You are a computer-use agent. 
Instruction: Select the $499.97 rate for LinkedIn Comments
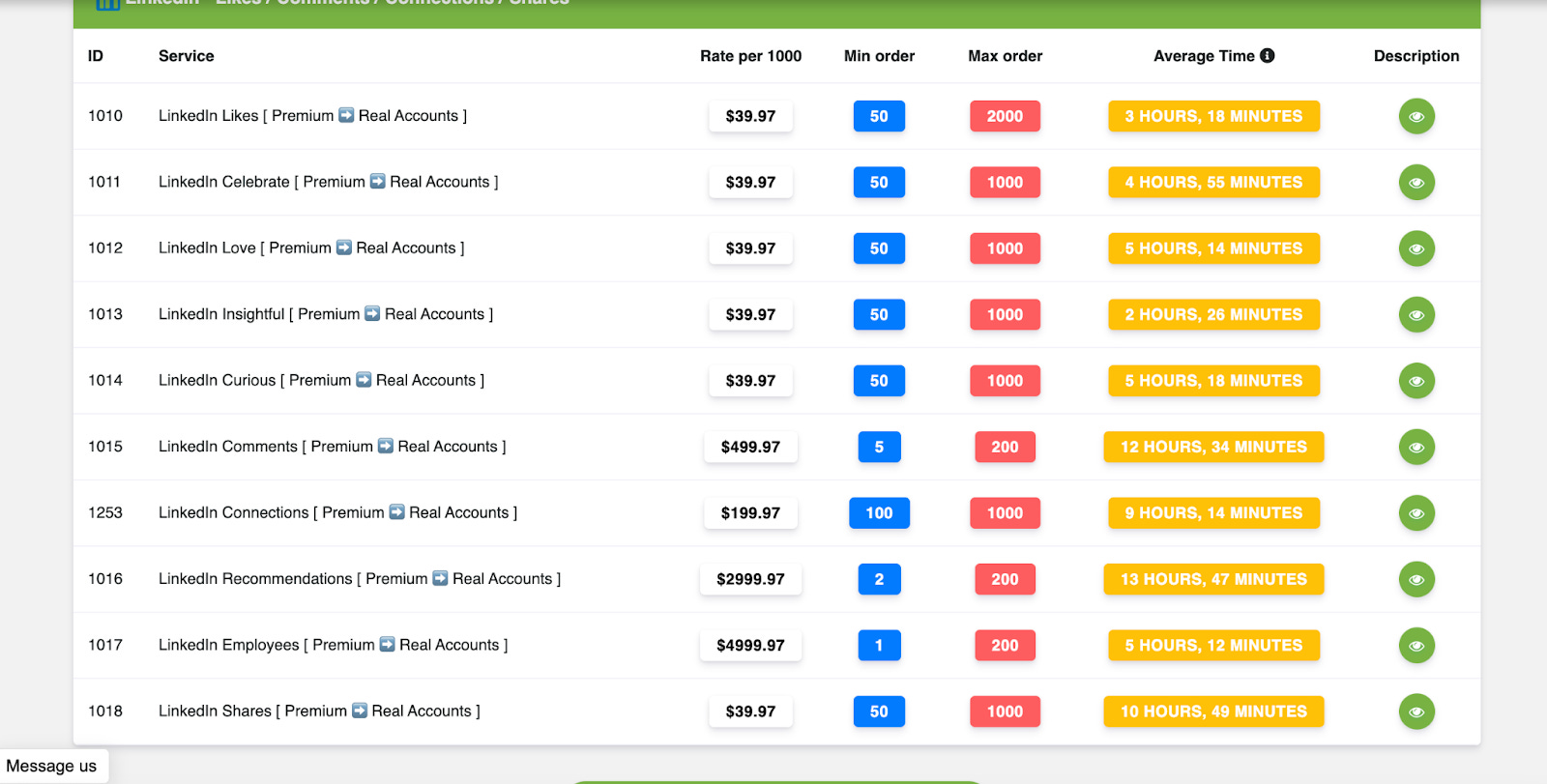click(750, 447)
